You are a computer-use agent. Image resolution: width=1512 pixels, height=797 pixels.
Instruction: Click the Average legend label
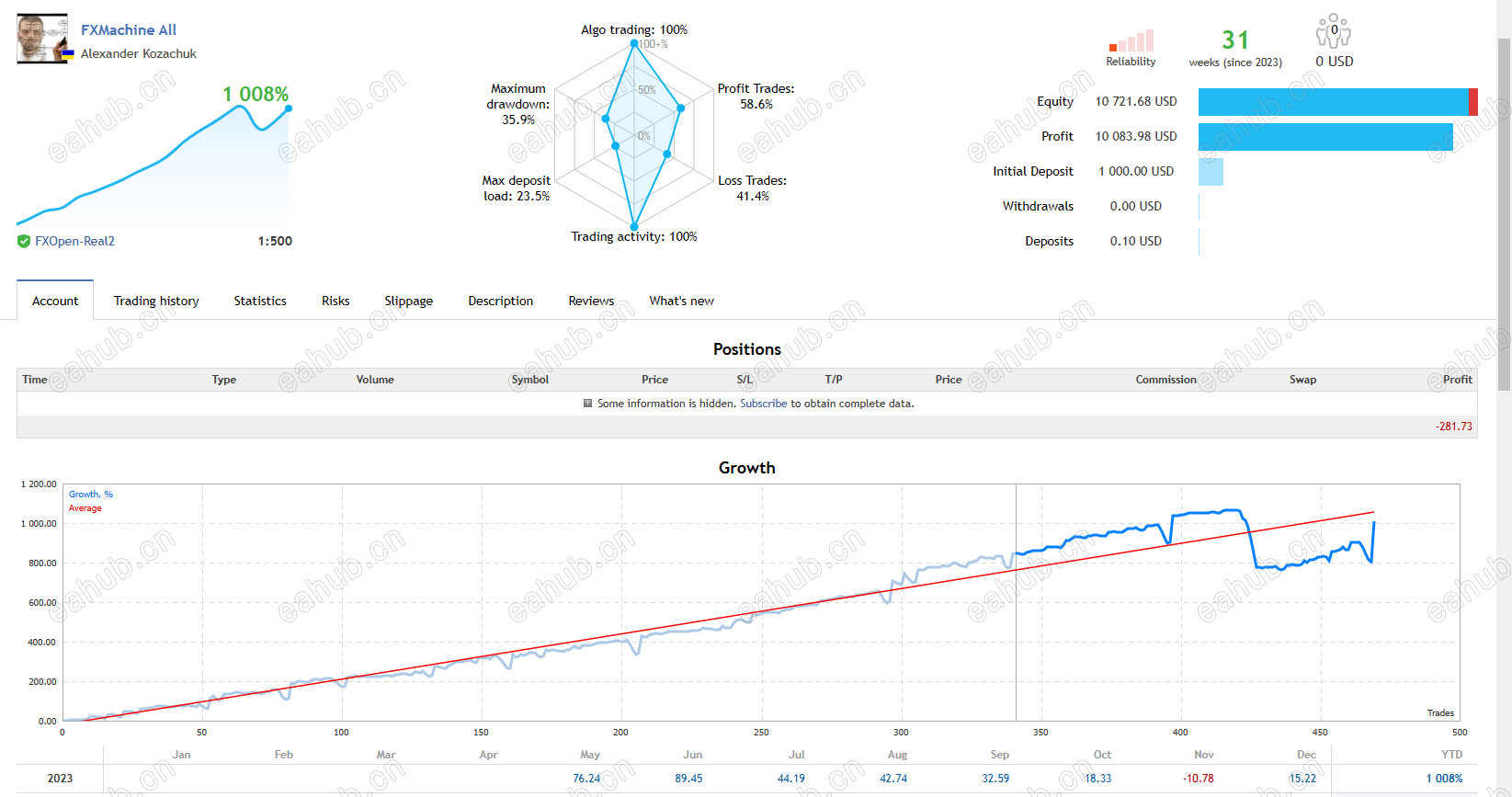[85, 508]
